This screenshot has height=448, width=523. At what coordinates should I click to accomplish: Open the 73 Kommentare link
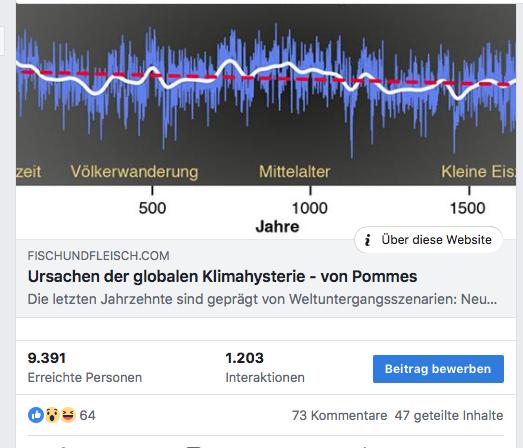(x=340, y=416)
